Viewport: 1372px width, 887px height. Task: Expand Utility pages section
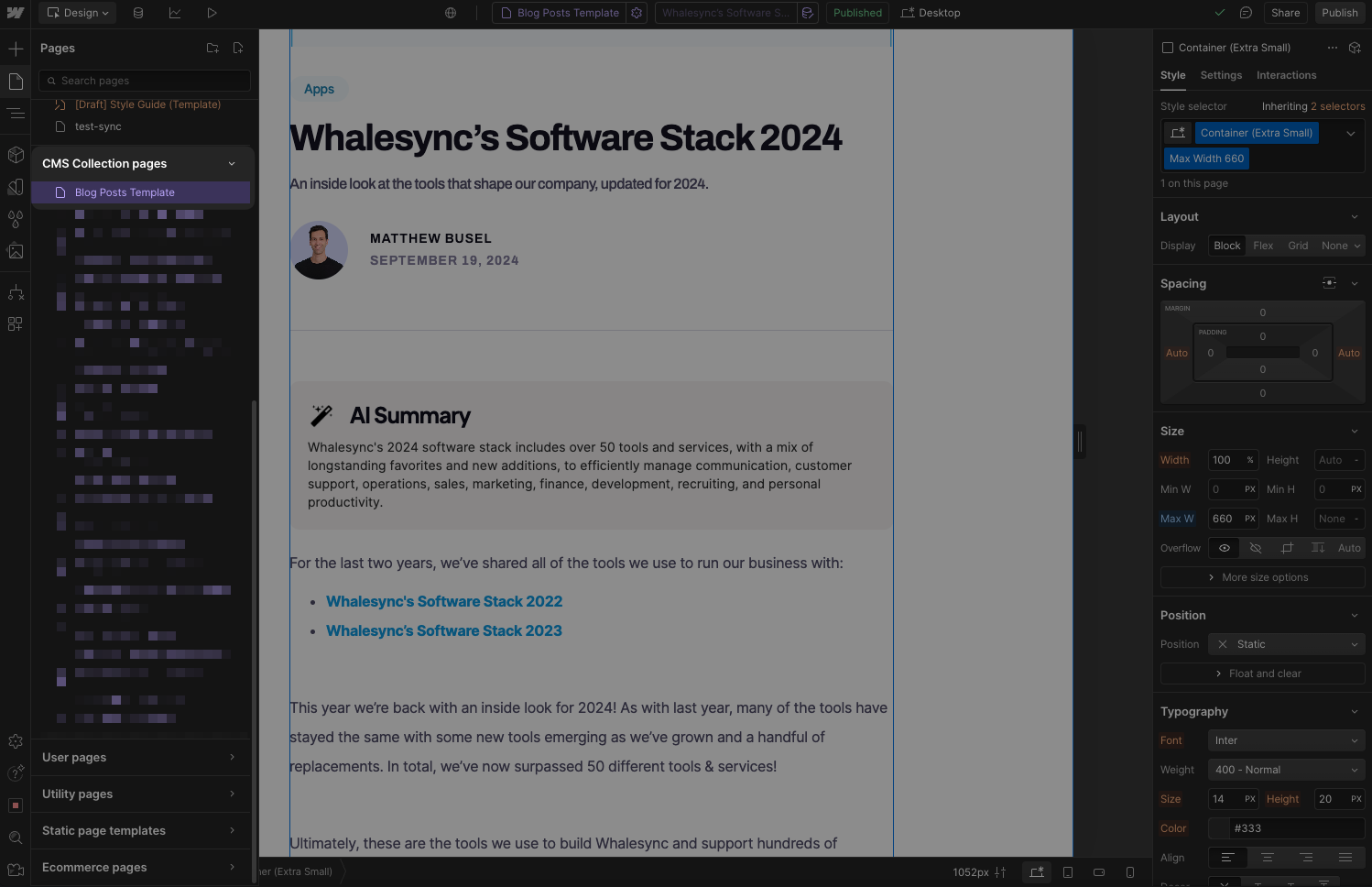click(x=140, y=794)
